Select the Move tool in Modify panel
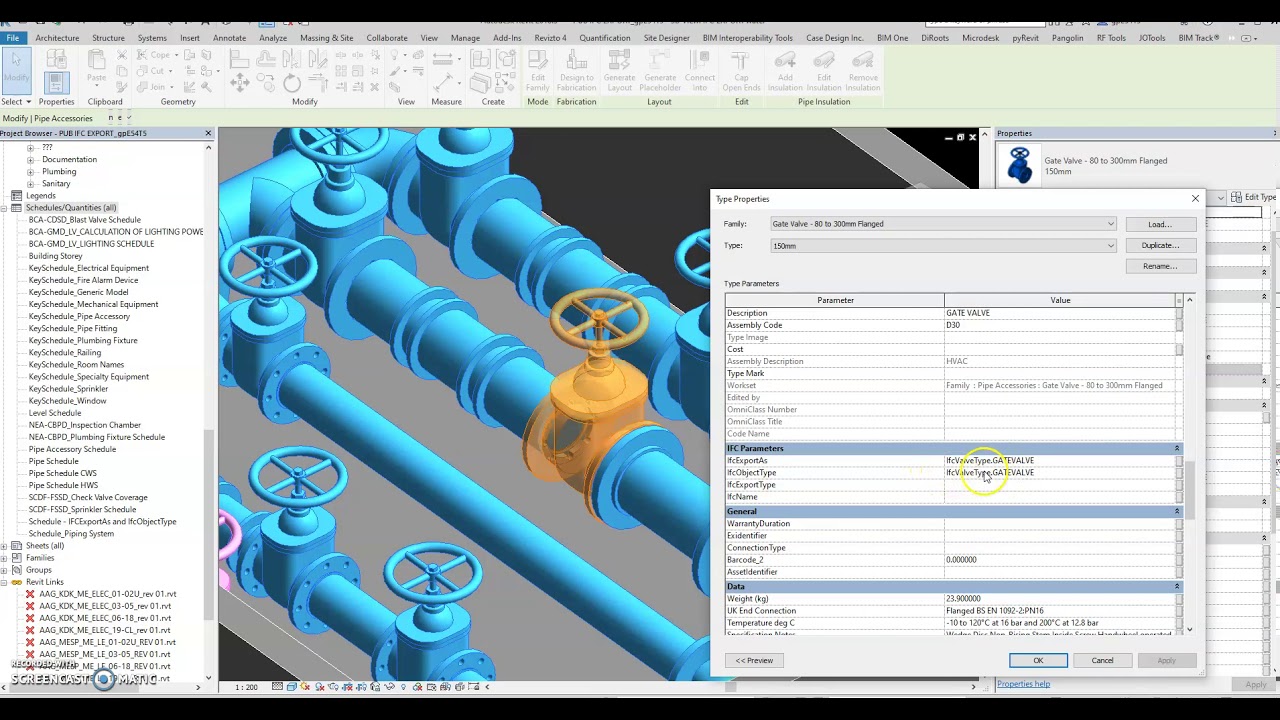Screen dimensions: 1280x720 tap(240, 84)
